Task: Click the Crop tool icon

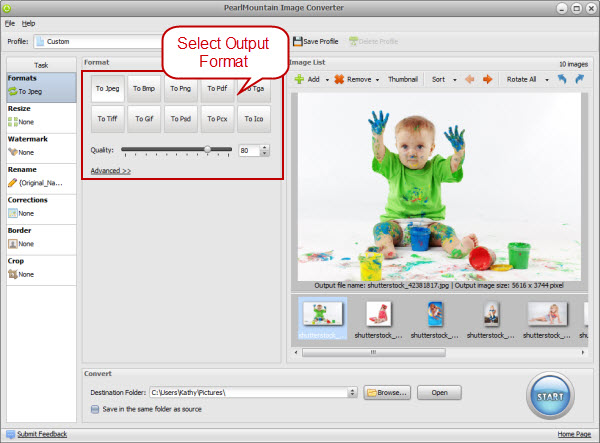Action: (x=13, y=274)
